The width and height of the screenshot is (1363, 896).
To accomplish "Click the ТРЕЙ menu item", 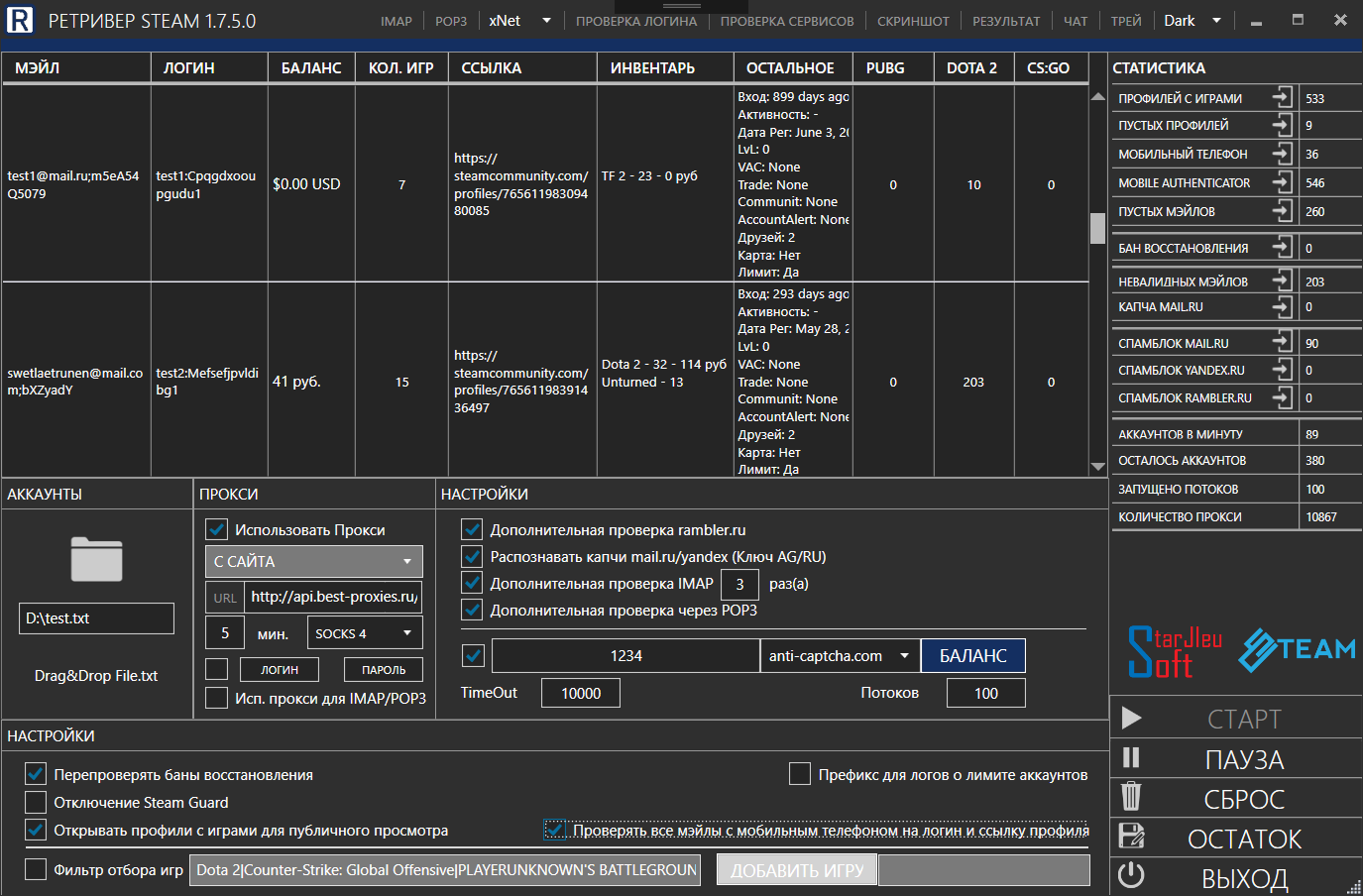I will pos(1126,21).
